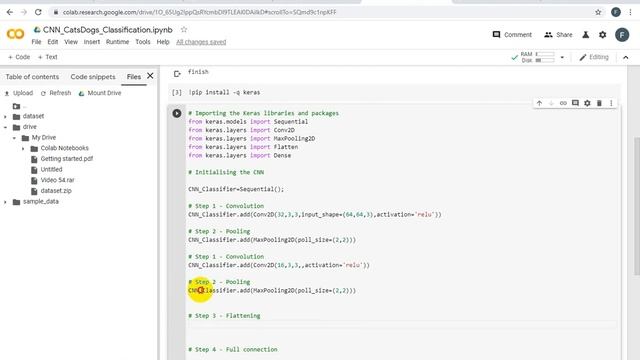Image resolution: width=640 pixels, height=360 pixels.
Task: Click the empty line under Step 3 Flattening
Action: (x=402, y=324)
